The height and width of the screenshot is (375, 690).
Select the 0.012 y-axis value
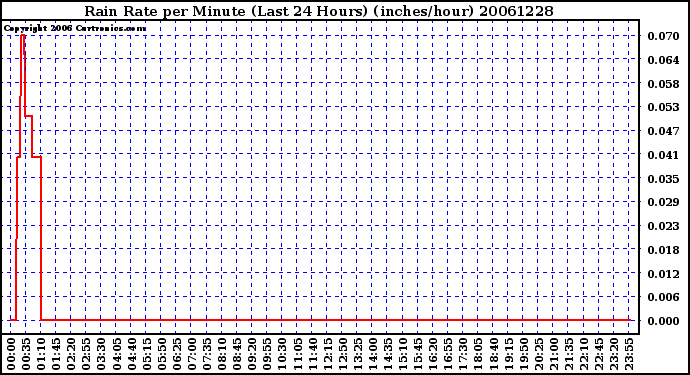coord(663,273)
